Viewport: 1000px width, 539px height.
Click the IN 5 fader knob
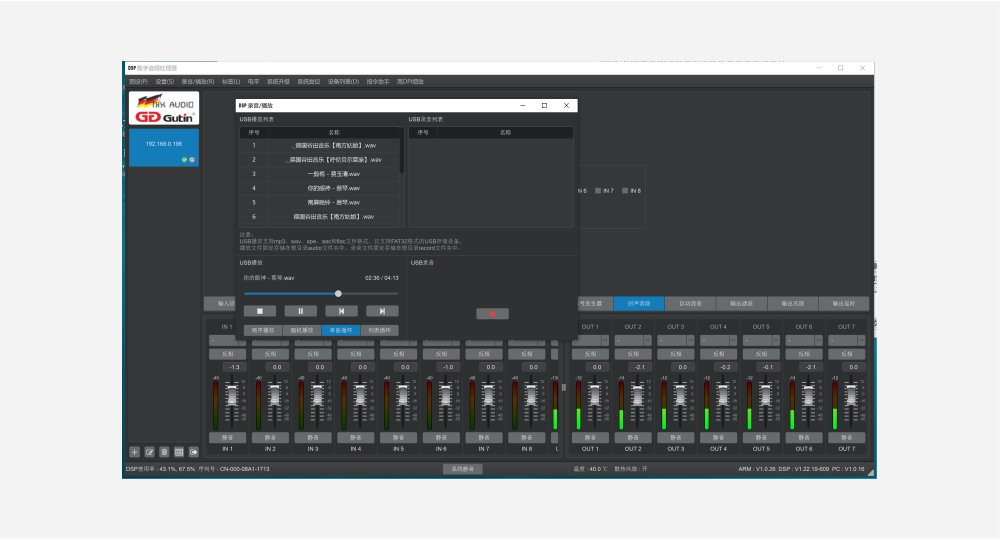tap(402, 397)
